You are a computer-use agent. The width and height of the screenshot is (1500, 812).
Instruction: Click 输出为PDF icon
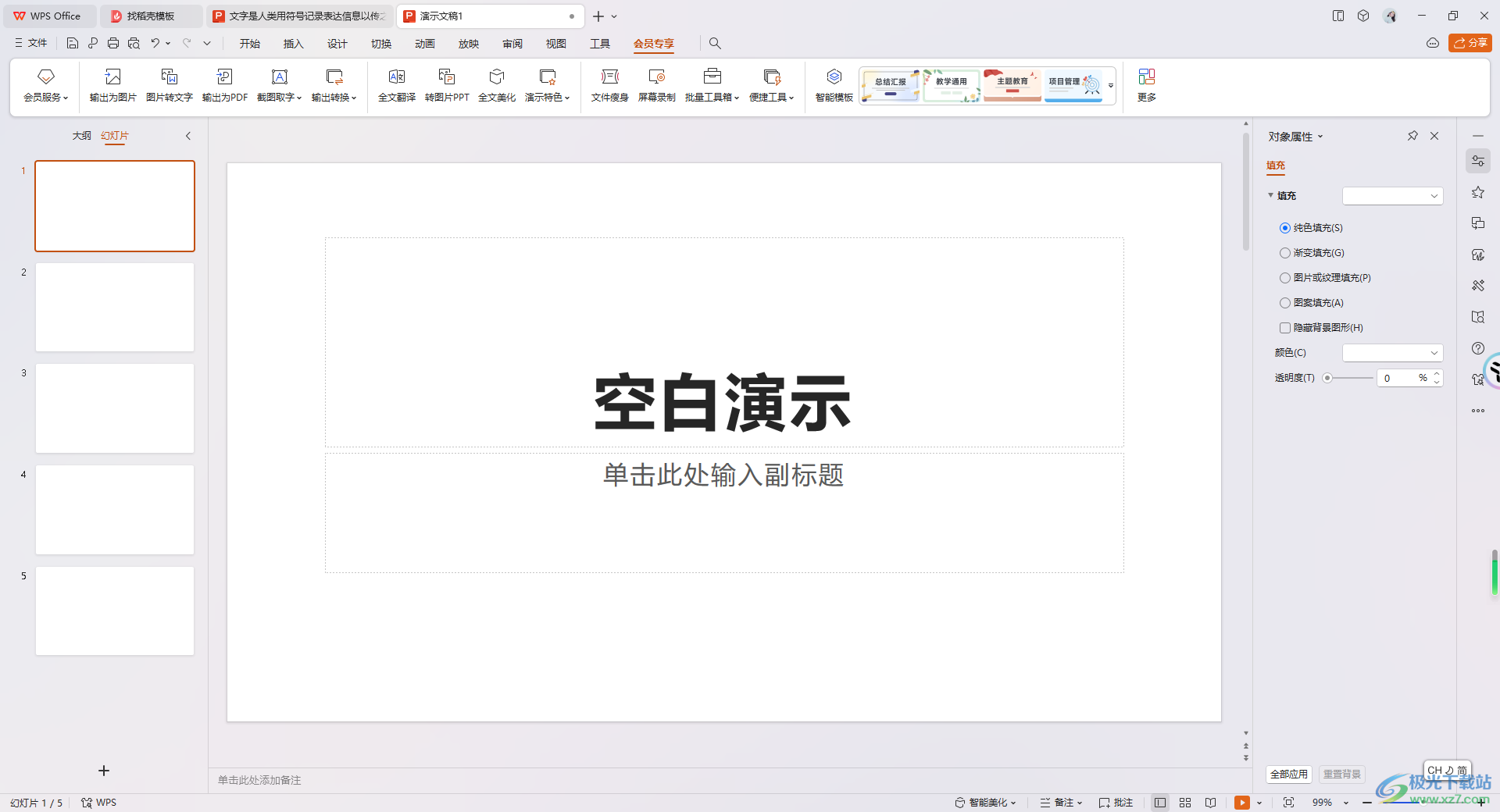225,85
